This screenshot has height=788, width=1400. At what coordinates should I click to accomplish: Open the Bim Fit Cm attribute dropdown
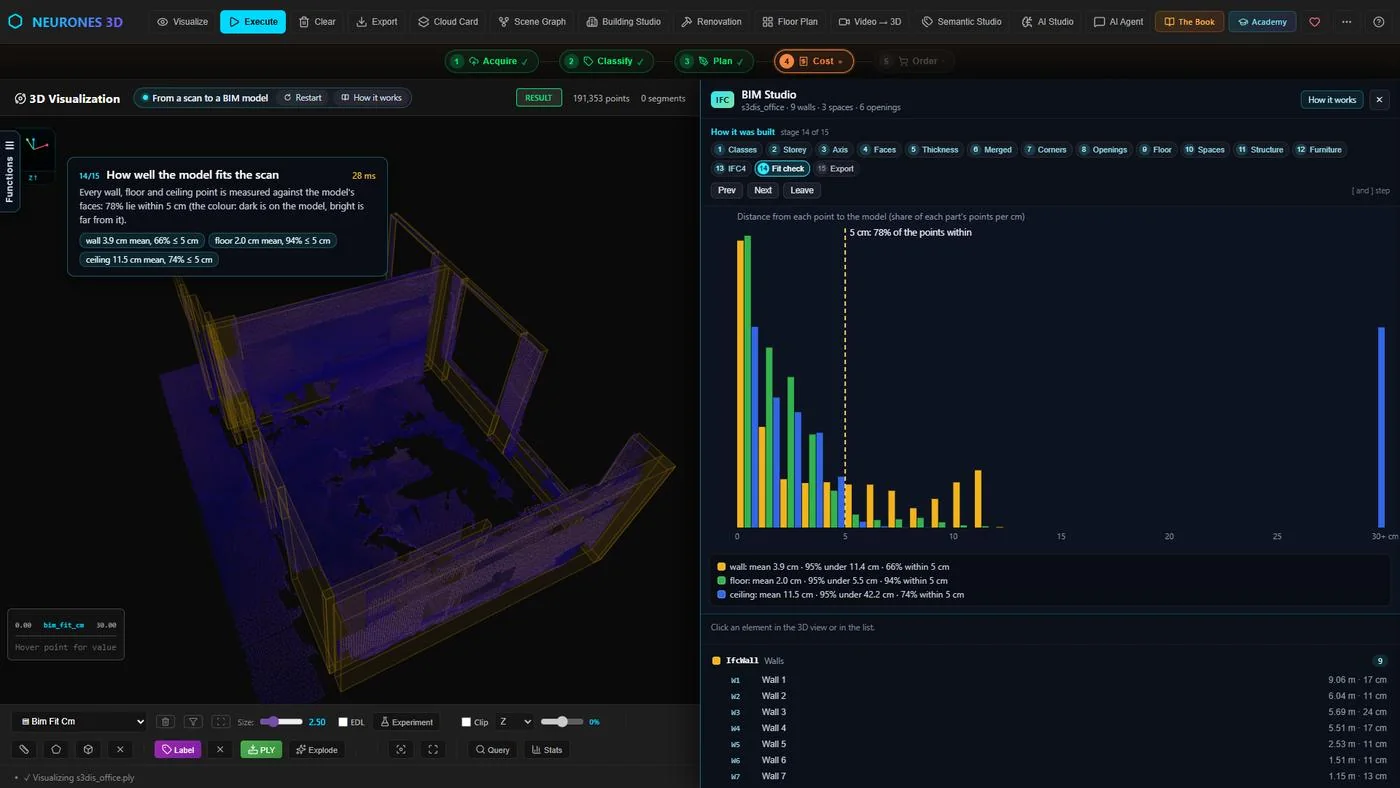pyautogui.click(x=79, y=722)
